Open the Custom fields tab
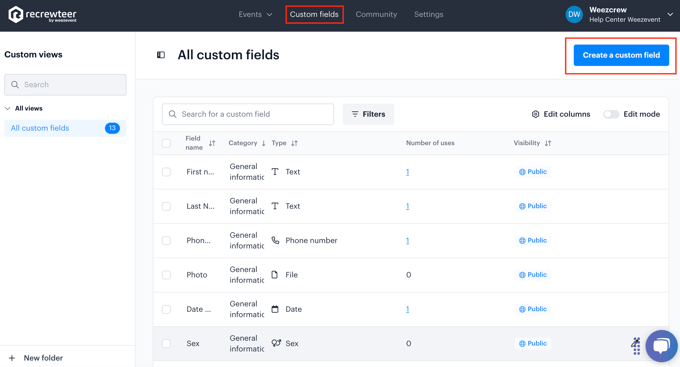The width and height of the screenshot is (680, 367). [314, 14]
